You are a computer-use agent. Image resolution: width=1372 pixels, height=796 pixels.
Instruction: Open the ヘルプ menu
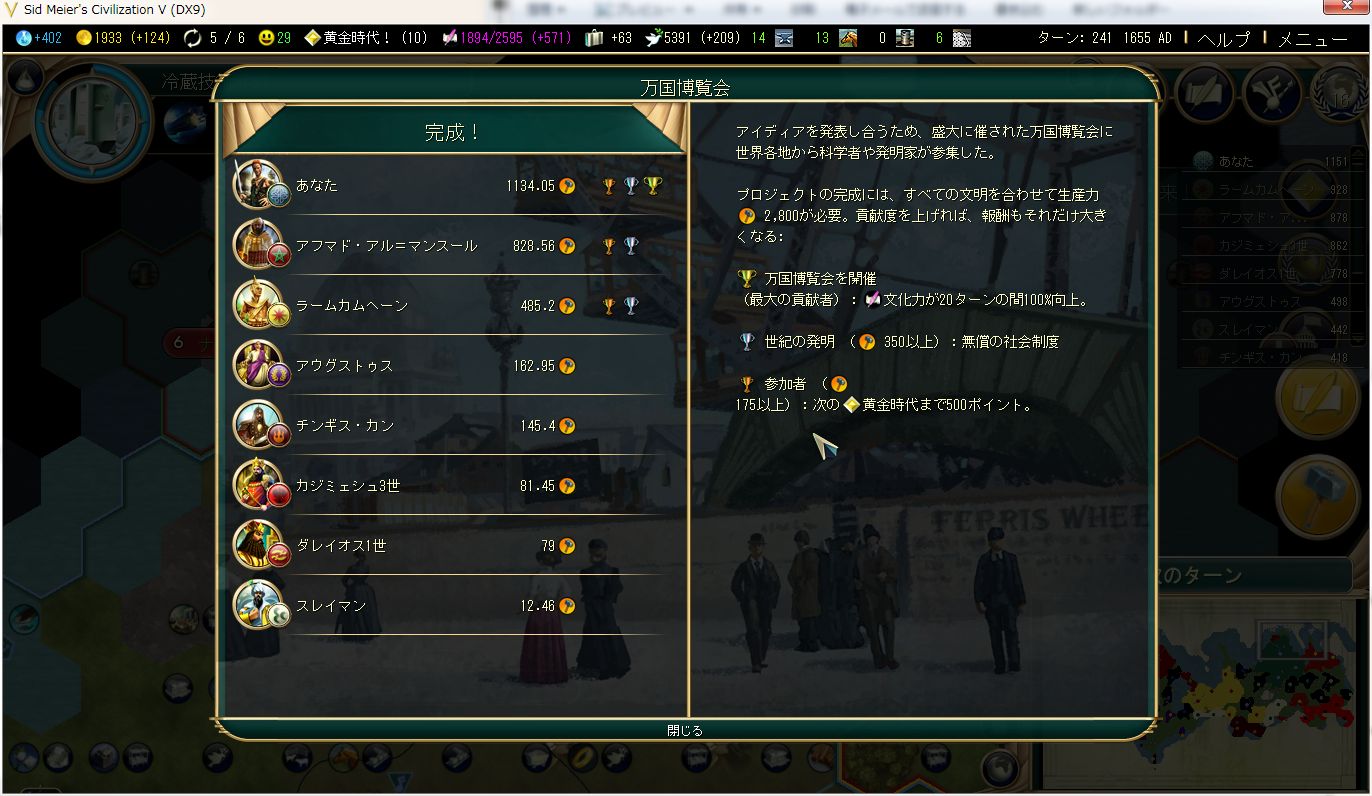1224,39
